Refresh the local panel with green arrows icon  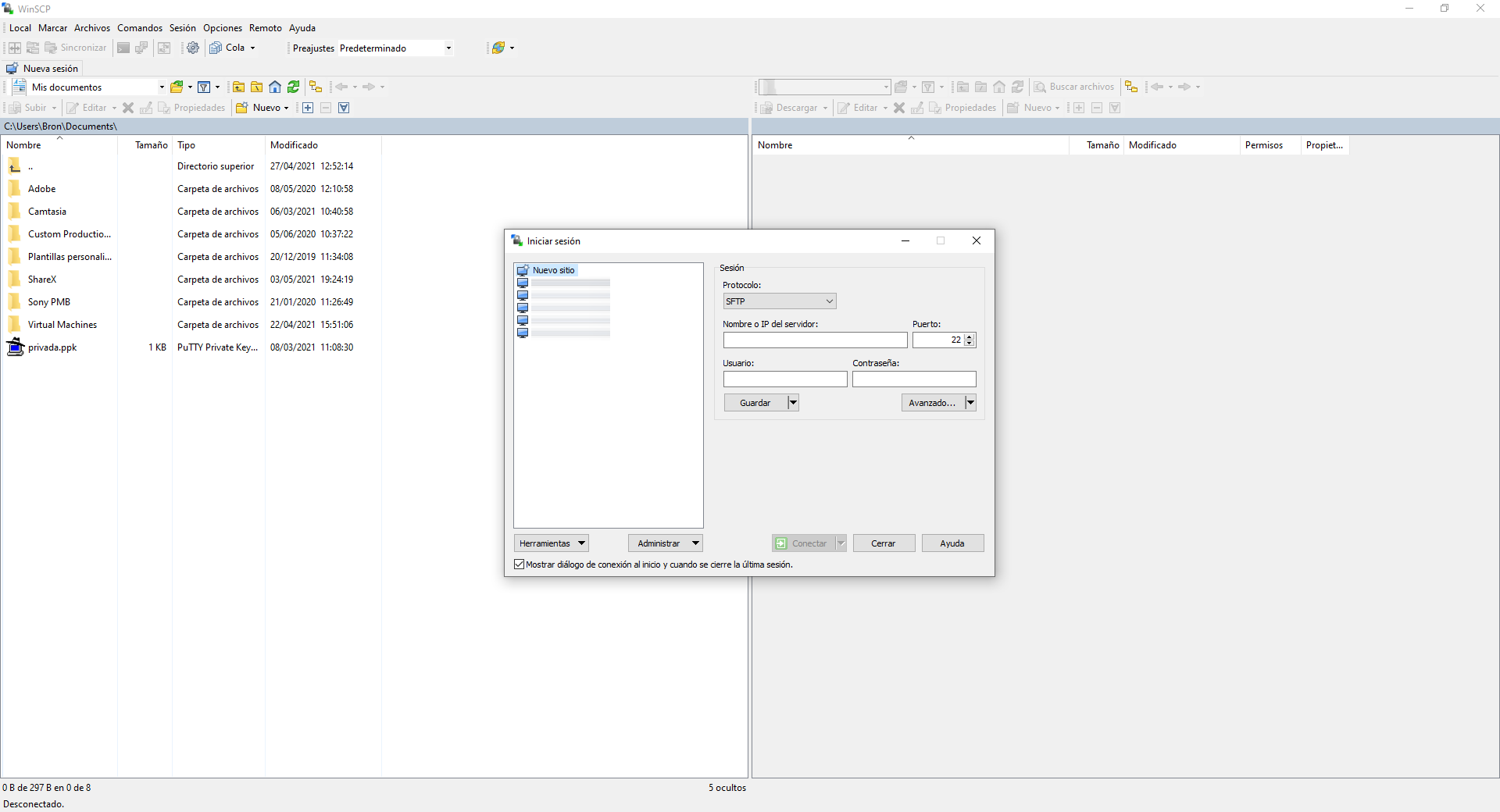pos(294,87)
